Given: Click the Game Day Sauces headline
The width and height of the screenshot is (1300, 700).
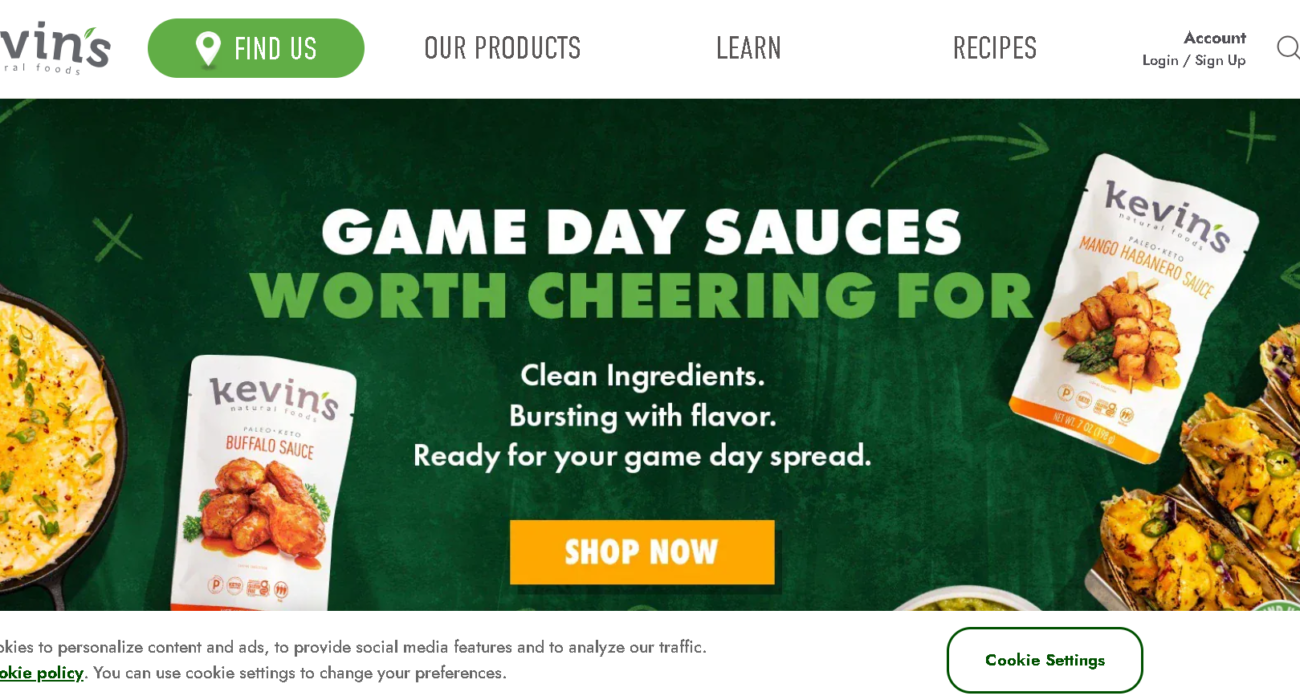Looking at the screenshot, I should pos(642,232).
